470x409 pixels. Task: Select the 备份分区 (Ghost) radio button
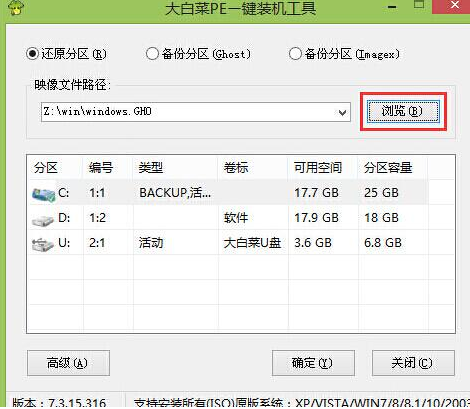tap(152, 54)
